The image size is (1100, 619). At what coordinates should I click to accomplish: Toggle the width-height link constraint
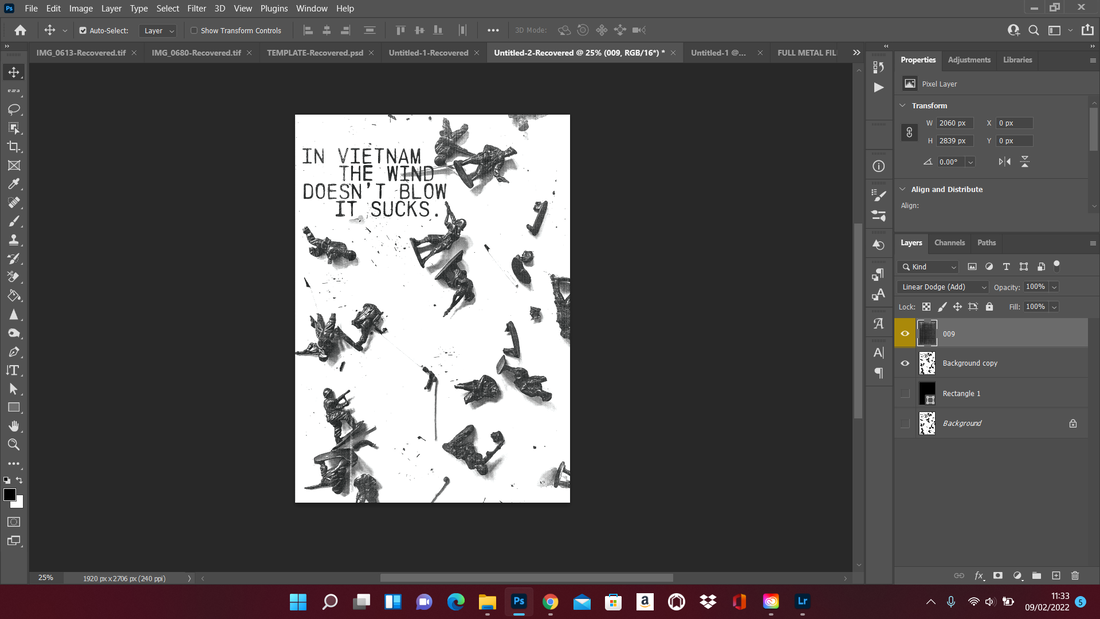coord(909,132)
